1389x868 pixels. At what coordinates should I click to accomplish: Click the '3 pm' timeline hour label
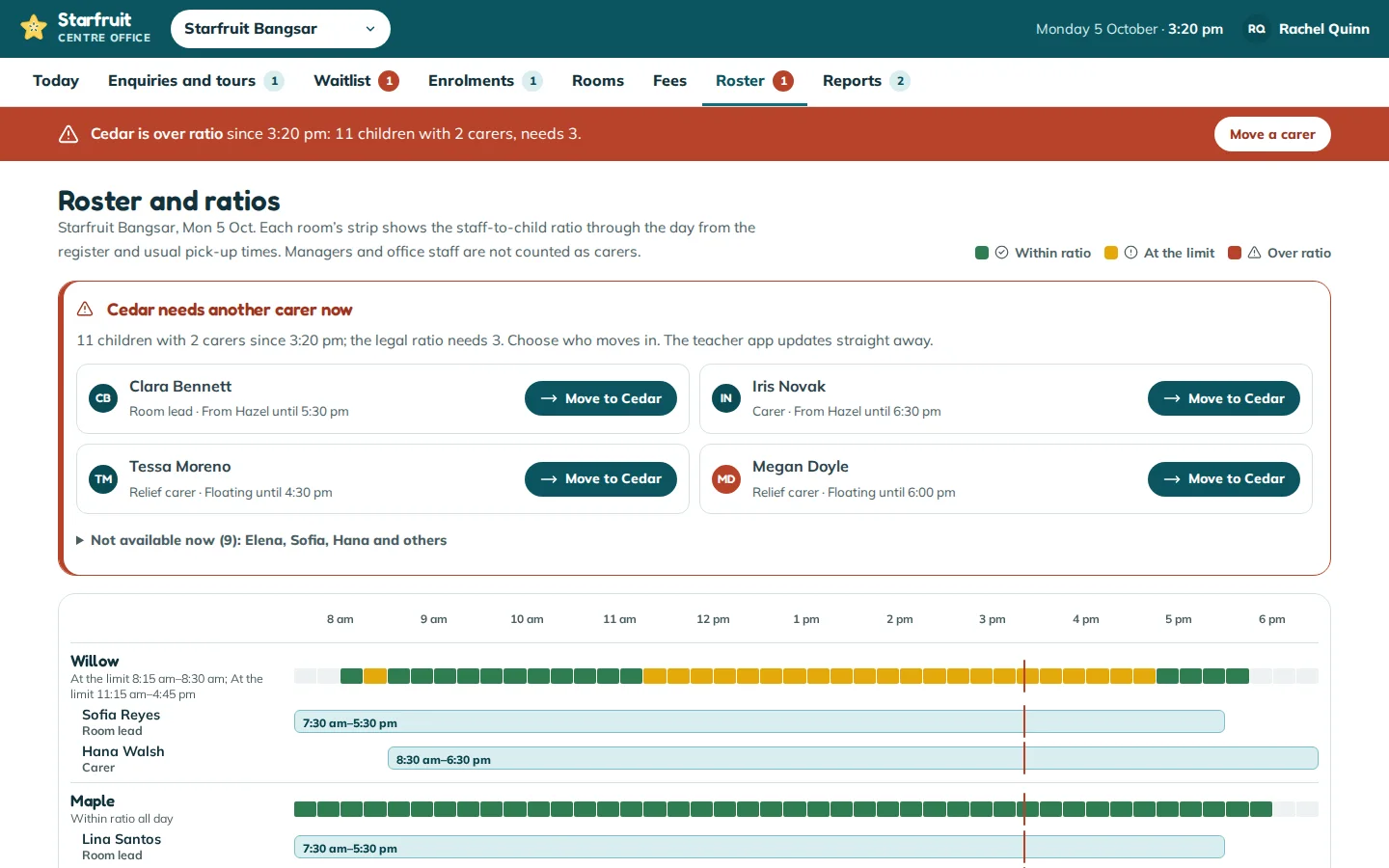tap(993, 619)
